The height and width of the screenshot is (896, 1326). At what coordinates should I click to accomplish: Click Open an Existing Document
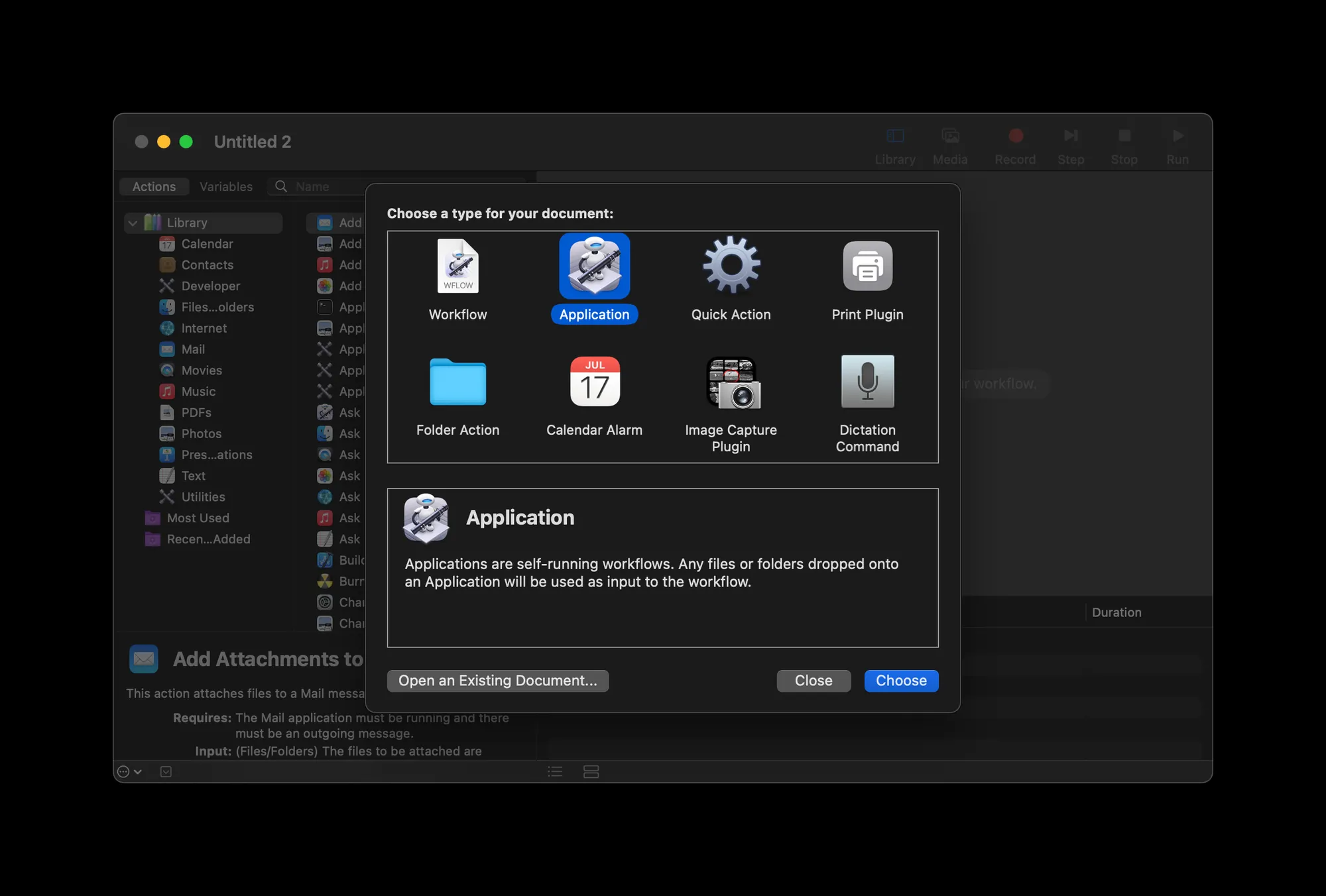[497, 681]
